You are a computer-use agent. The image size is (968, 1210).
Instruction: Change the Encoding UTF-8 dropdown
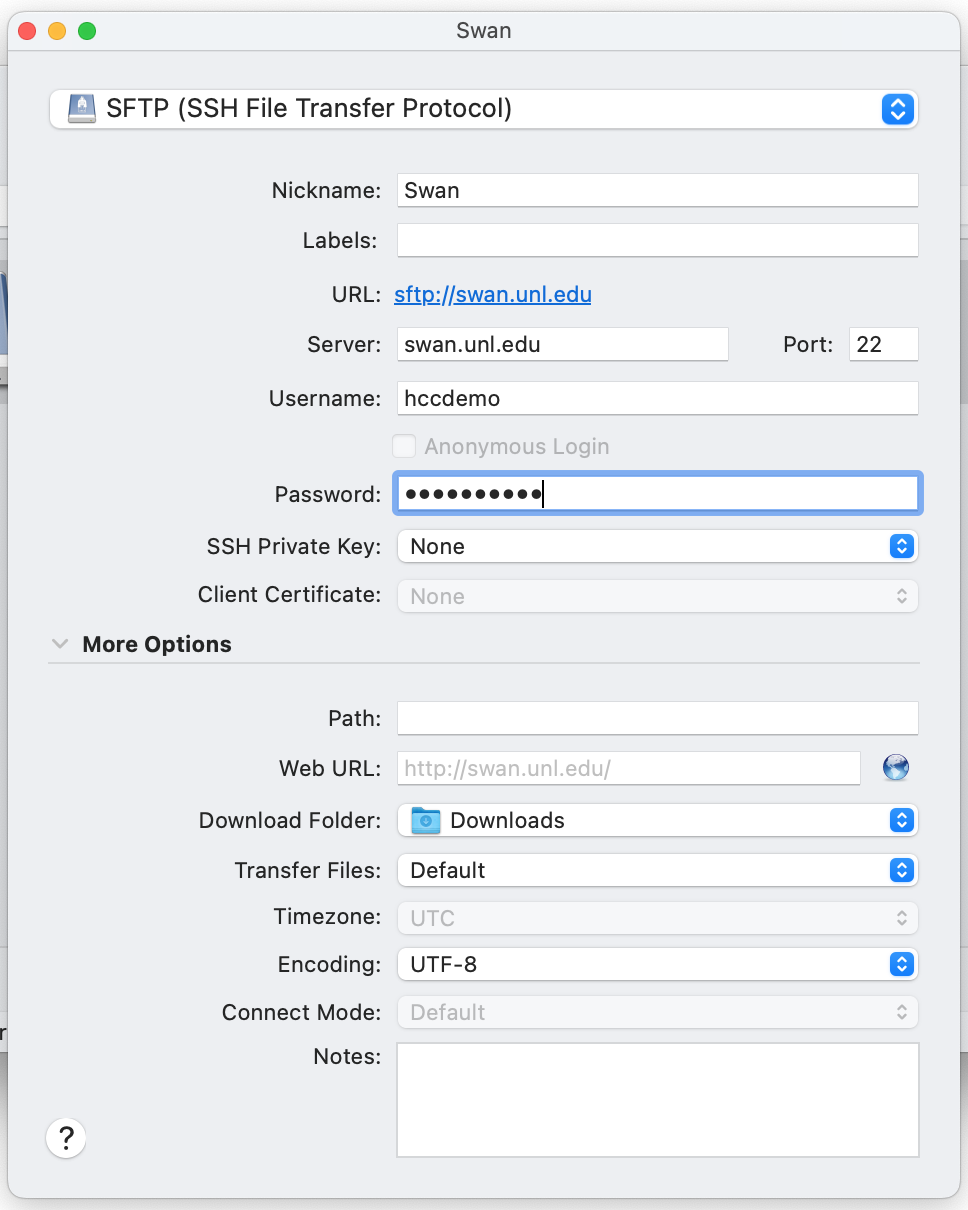click(x=656, y=964)
